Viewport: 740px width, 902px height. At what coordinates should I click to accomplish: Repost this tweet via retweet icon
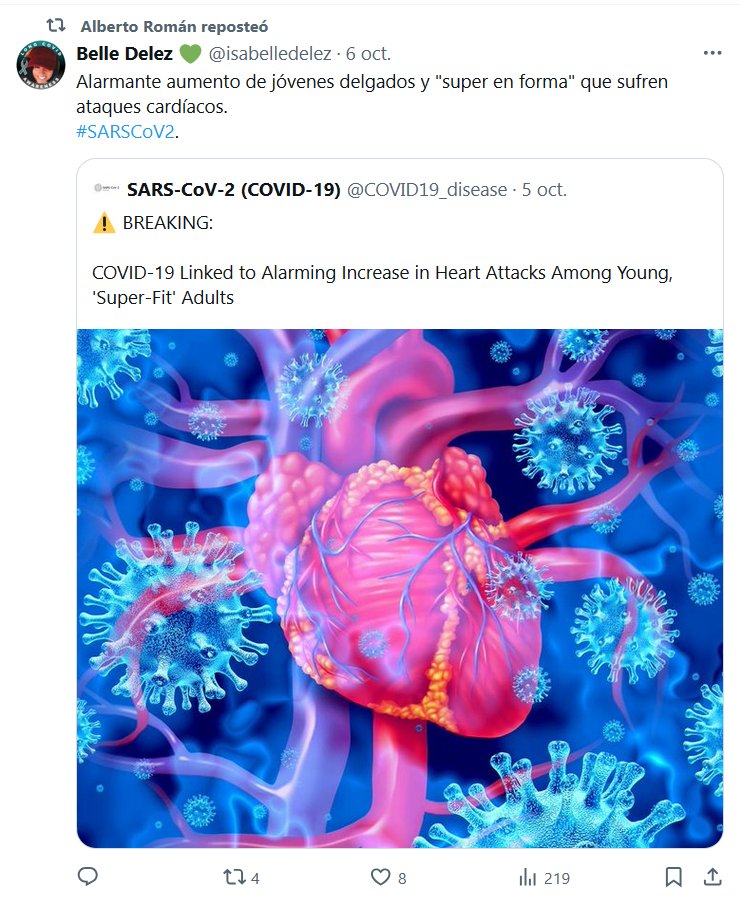[x=233, y=877]
